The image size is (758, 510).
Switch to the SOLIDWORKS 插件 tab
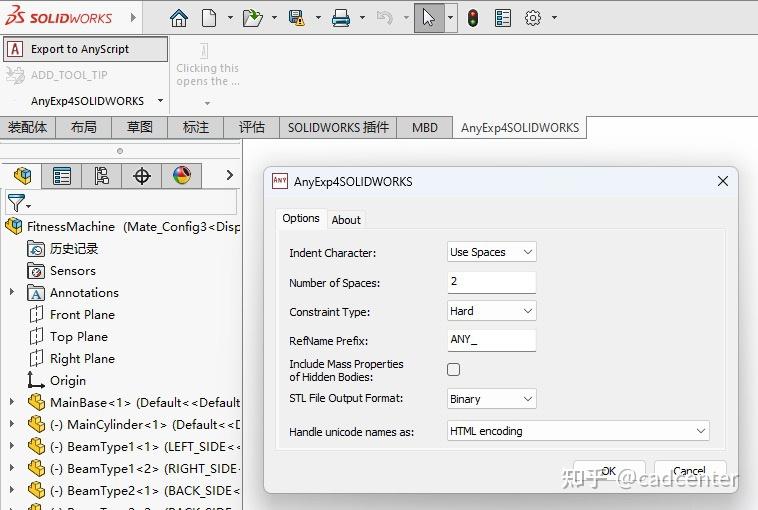point(338,127)
